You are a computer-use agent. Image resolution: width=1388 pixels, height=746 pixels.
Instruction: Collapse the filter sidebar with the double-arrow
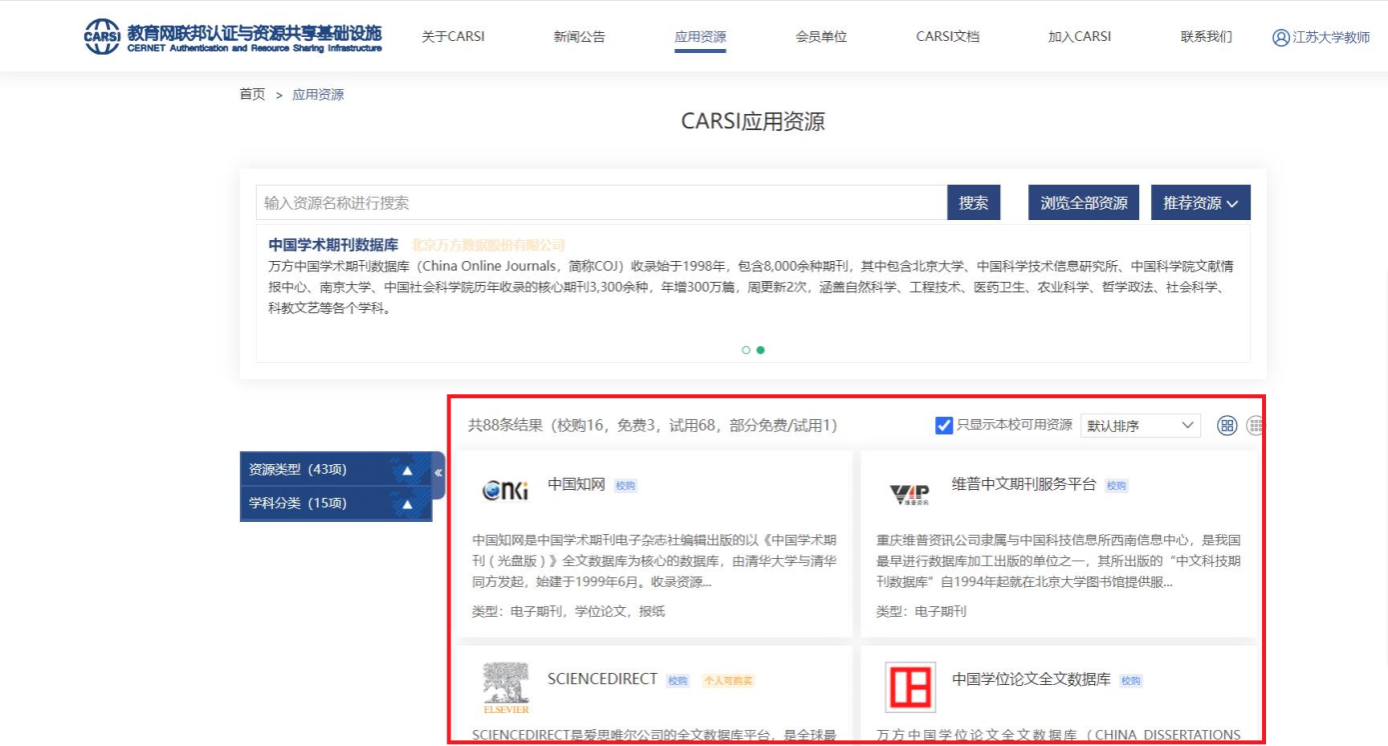click(438, 474)
